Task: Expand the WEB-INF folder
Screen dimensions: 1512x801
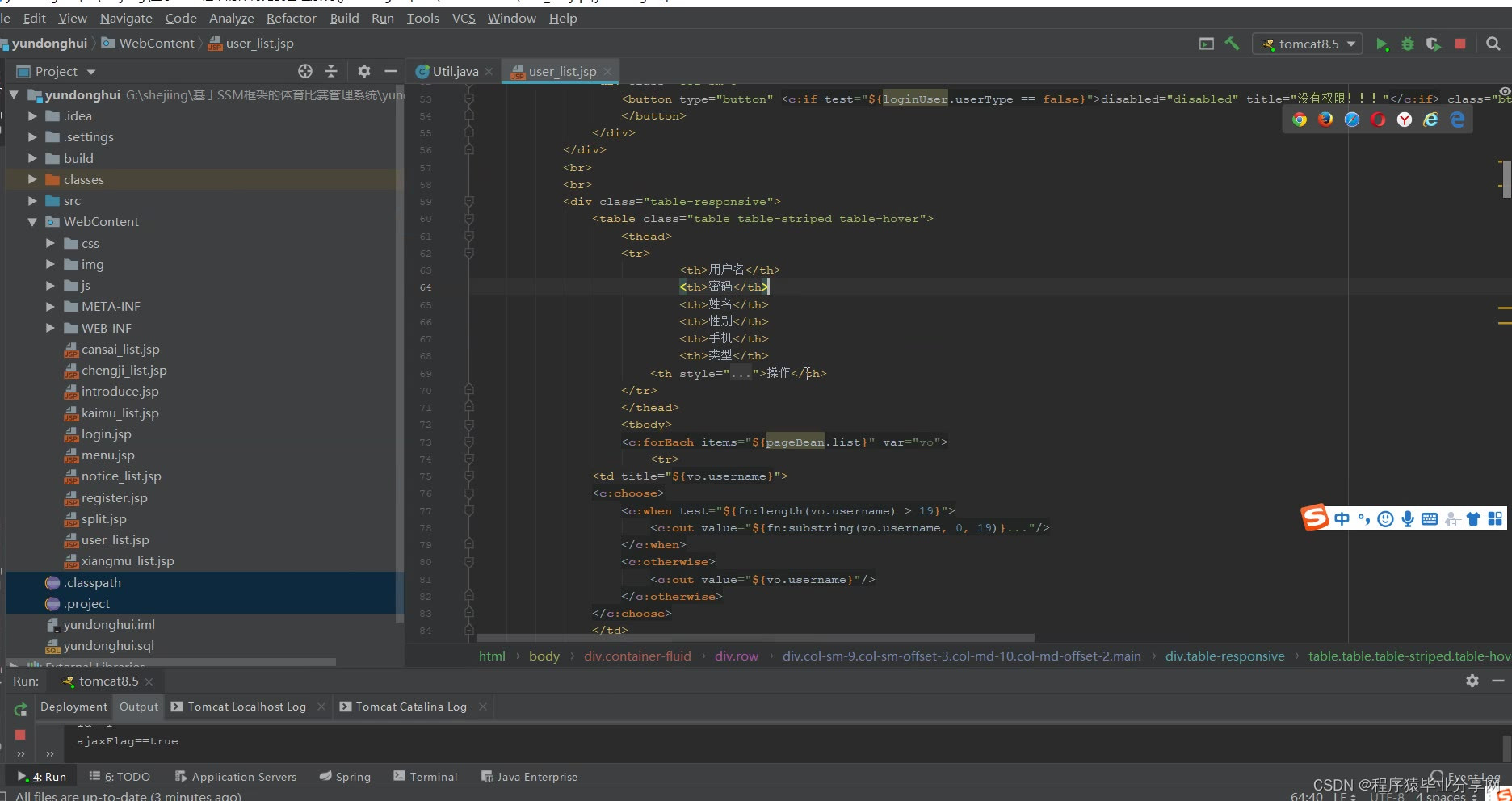Action: (x=50, y=328)
